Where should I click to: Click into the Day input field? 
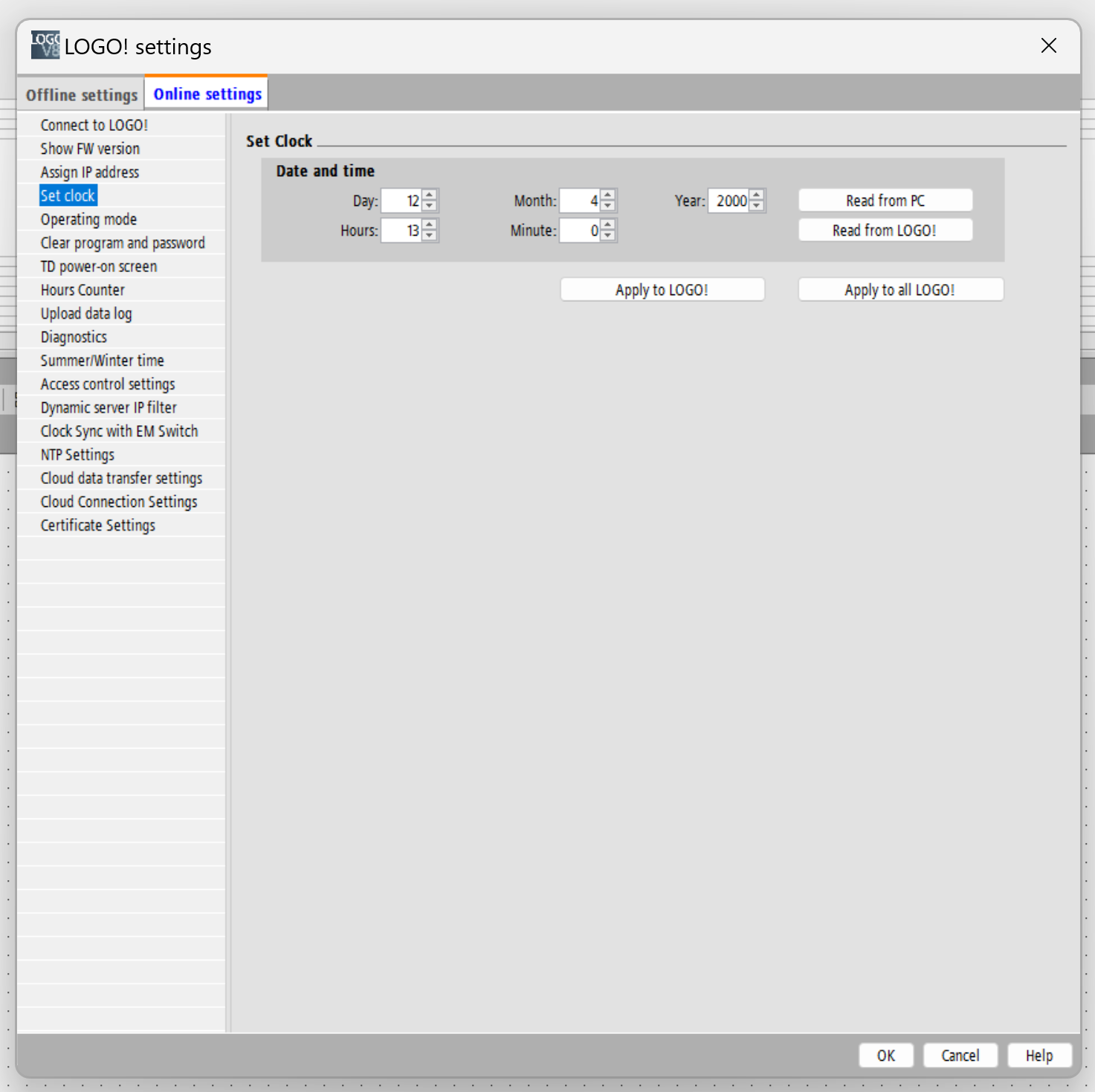pyautogui.click(x=401, y=201)
